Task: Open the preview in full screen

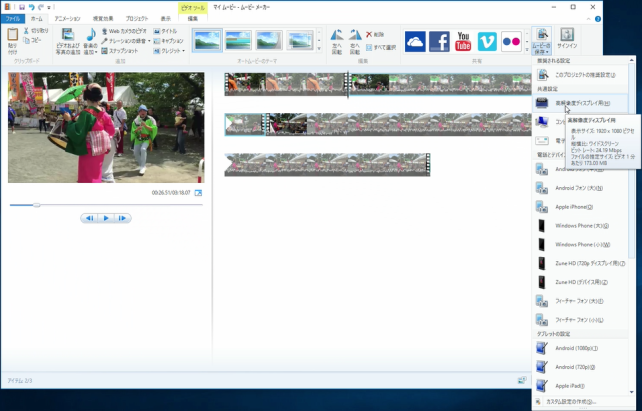Action: tap(198, 192)
